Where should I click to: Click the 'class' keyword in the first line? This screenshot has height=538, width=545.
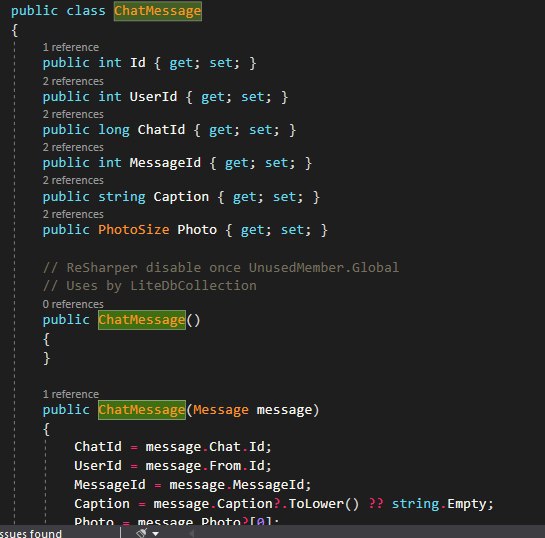86,11
